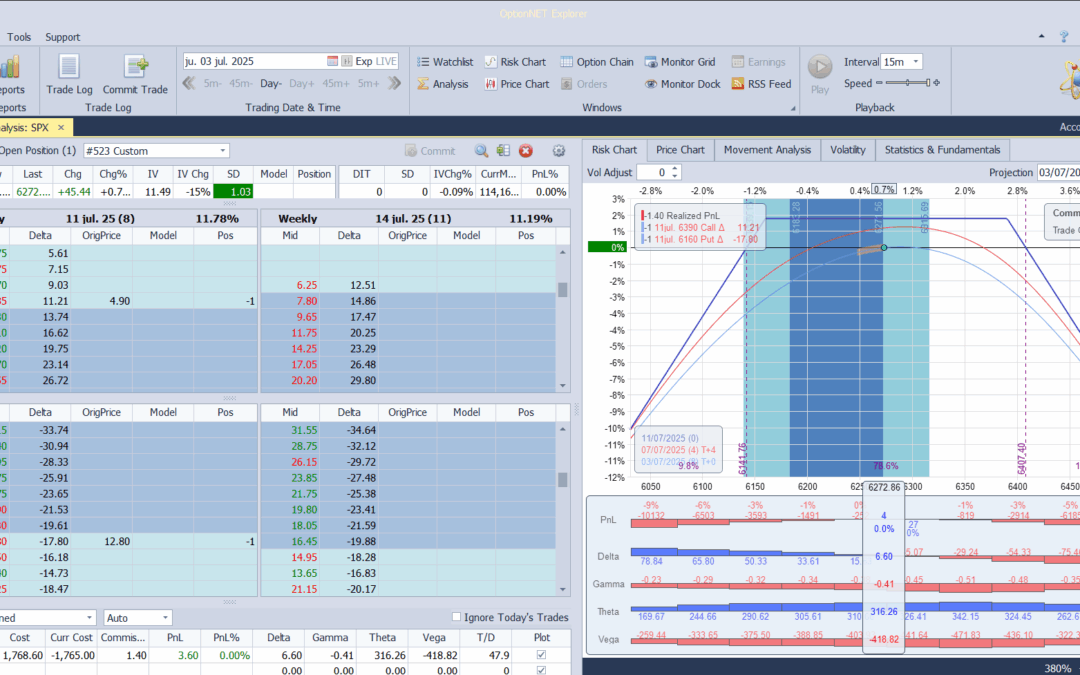Open the help question mark icon
1080x675 pixels.
pyautogui.click(x=1064, y=37)
